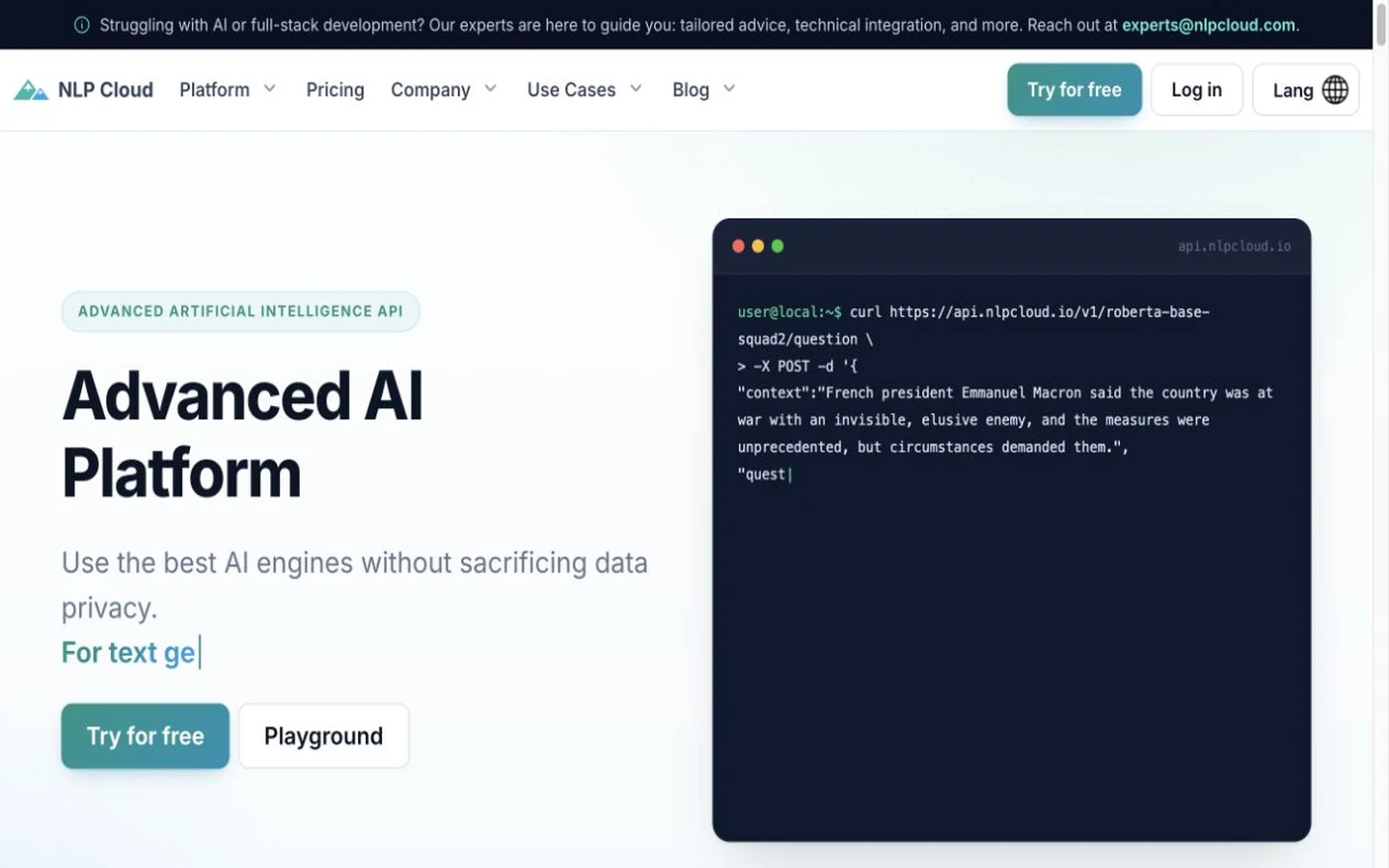This screenshot has width=1389, height=868.
Task: Open the Company menu item
Action: (430, 90)
